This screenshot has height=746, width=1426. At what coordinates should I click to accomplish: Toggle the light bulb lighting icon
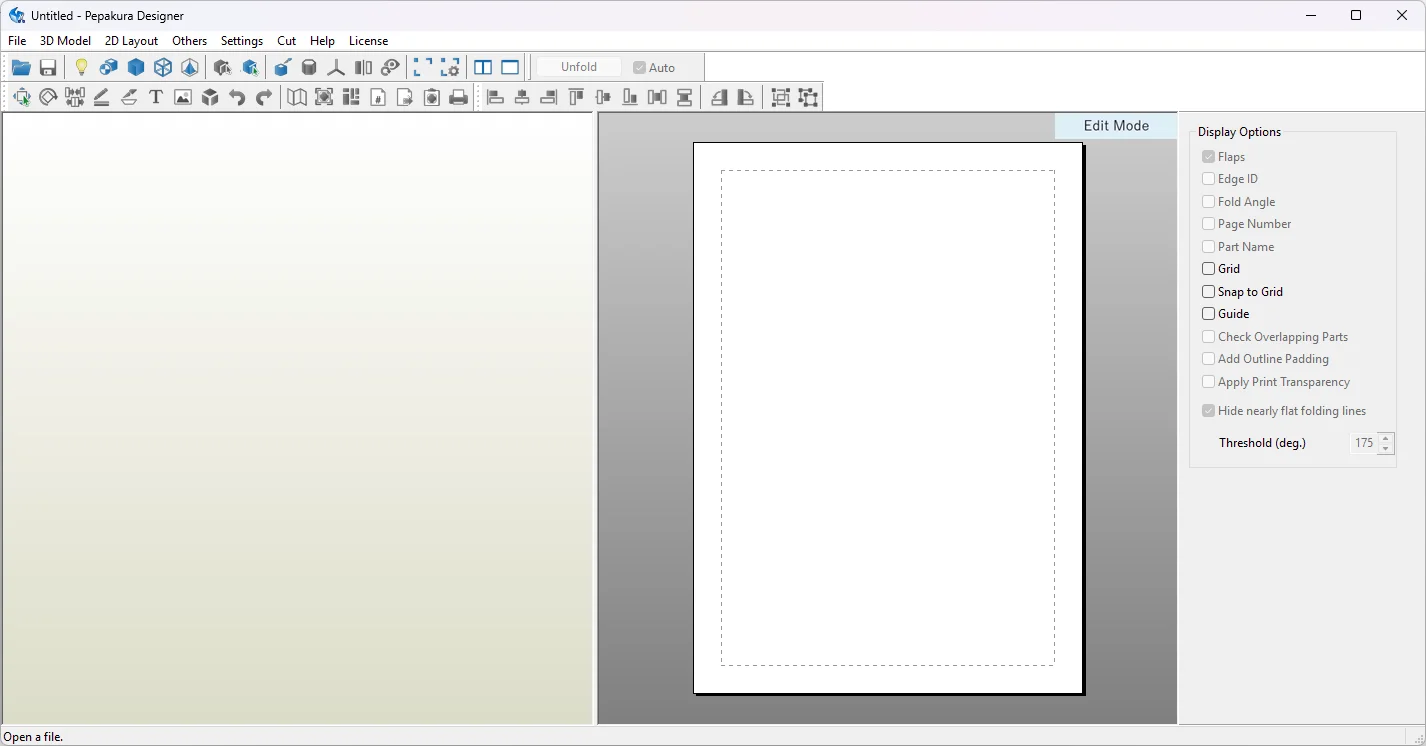tap(82, 68)
